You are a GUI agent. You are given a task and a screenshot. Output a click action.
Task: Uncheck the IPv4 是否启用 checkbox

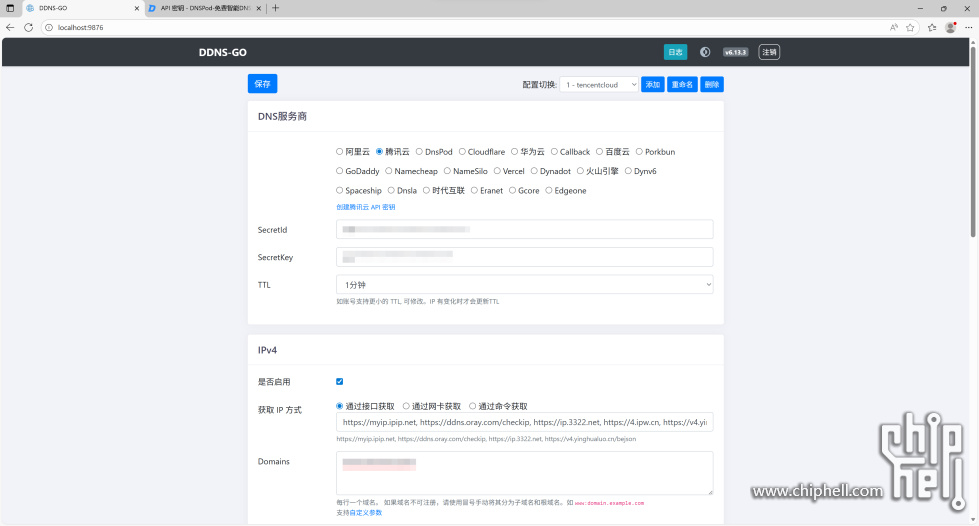coord(340,381)
